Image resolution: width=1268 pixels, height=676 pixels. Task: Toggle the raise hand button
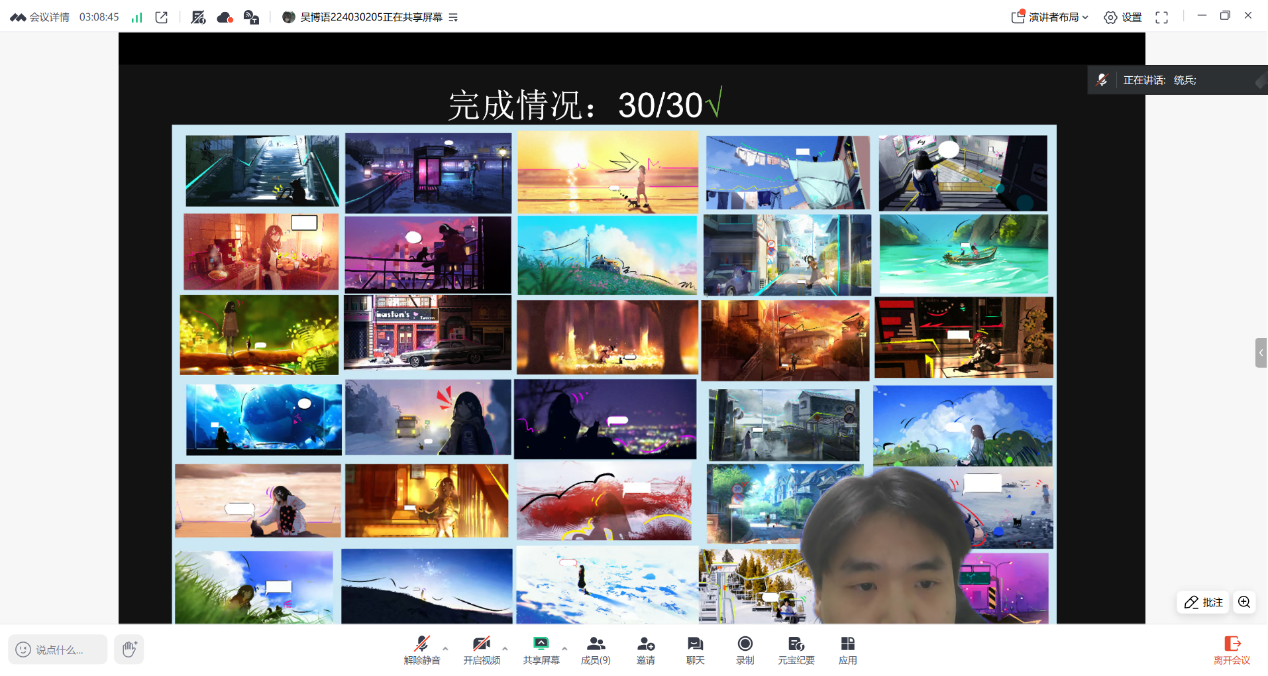click(x=129, y=649)
